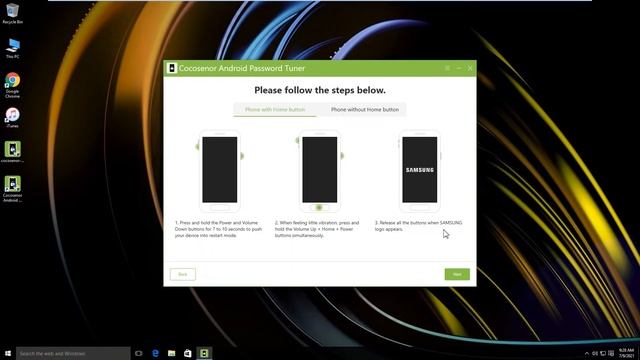640x360 pixels.
Task: Click the Back button
Action: coord(182,274)
